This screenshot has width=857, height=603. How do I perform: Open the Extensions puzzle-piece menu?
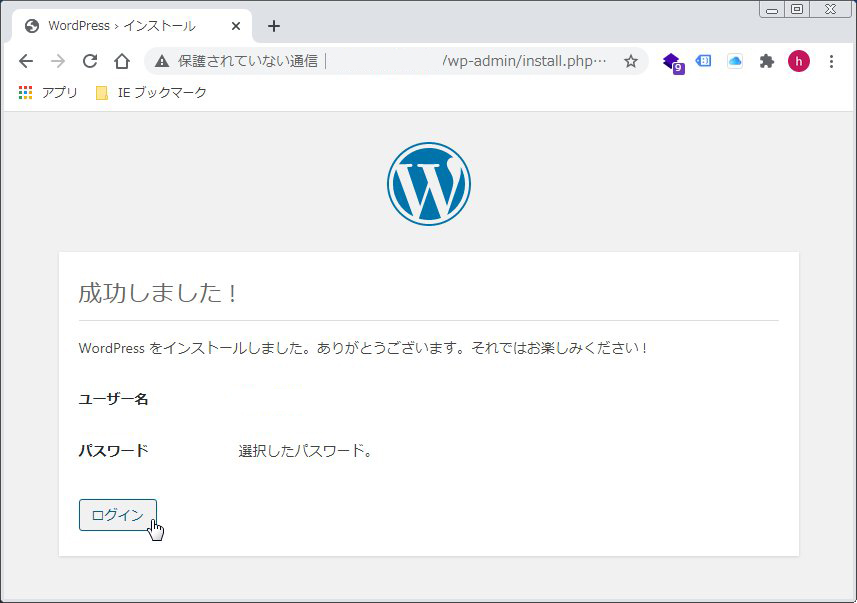767,61
